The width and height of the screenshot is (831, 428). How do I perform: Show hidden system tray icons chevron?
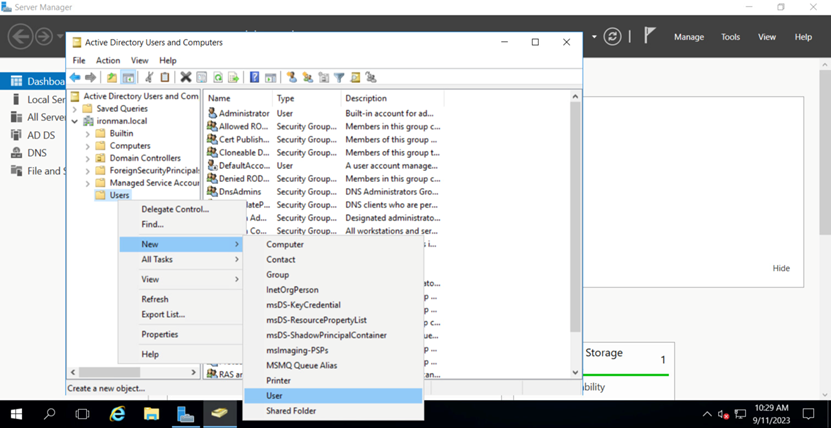point(707,414)
